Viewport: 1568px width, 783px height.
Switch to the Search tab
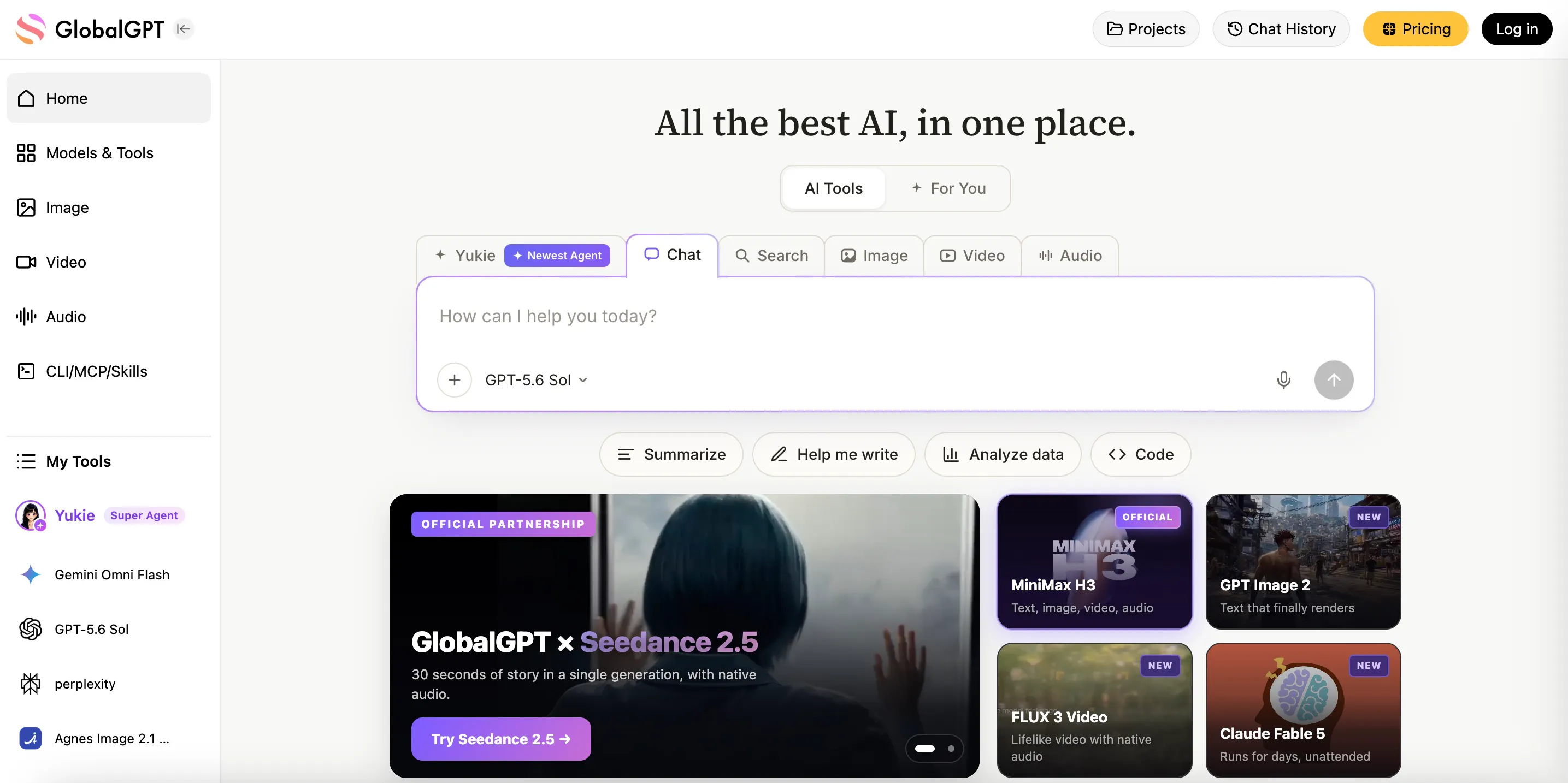pyautogui.click(x=771, y=256)
